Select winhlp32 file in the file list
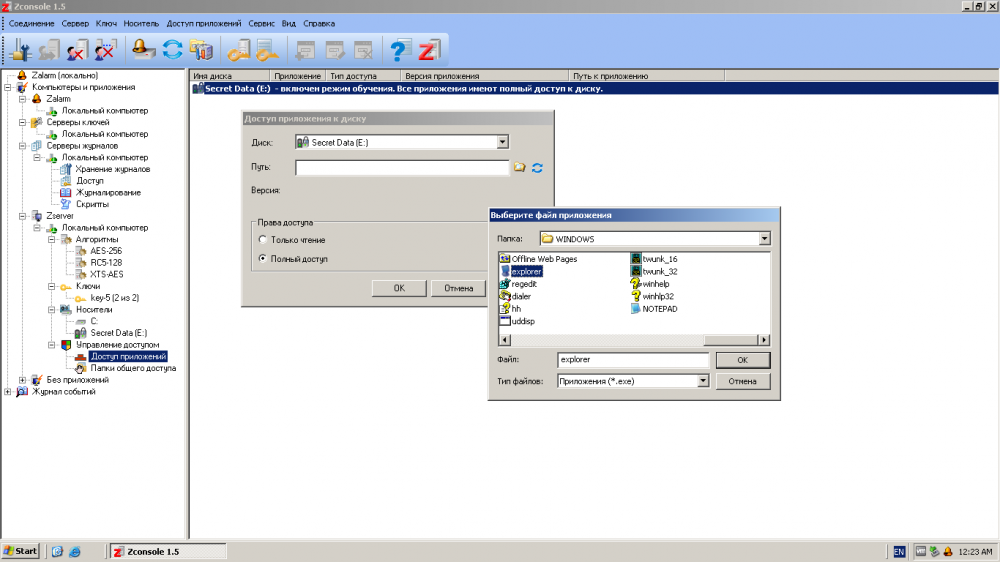Viewport: 1000px width, 562px height. pos(652,296)
